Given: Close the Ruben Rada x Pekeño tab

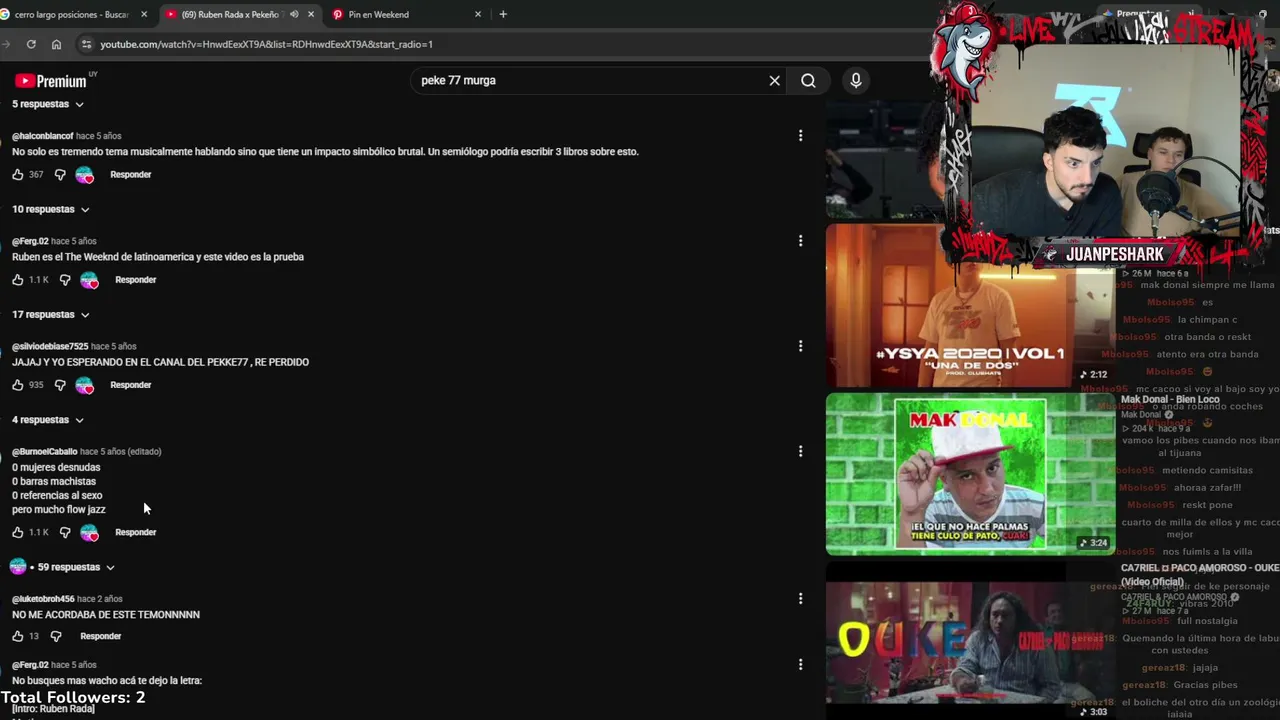Looking at the screenshot, I should tap(311, 14).
